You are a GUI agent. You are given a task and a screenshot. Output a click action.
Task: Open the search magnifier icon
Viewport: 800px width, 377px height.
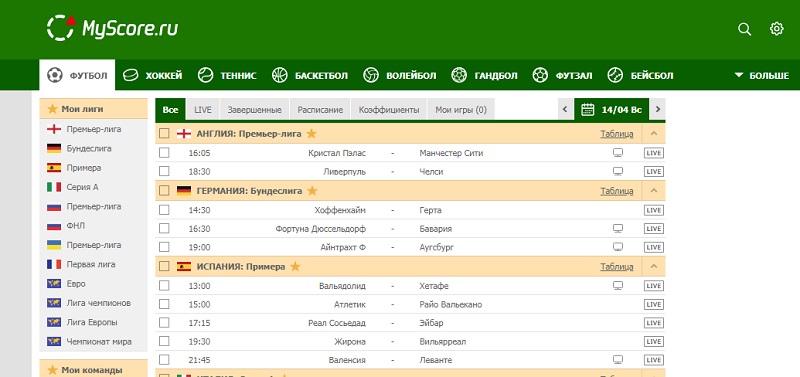pos(744,30)
